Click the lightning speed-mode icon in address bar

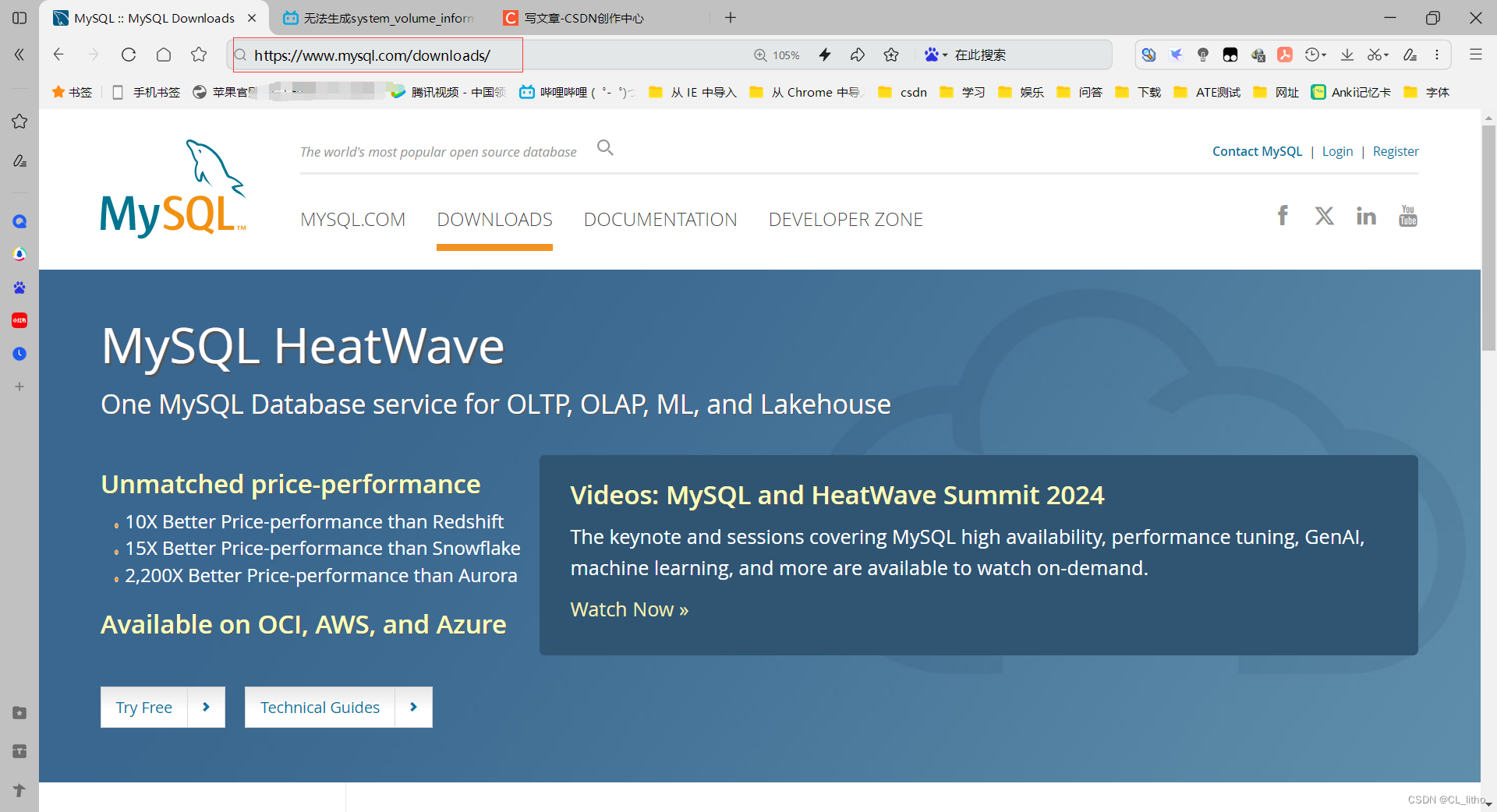pos(825,55)
